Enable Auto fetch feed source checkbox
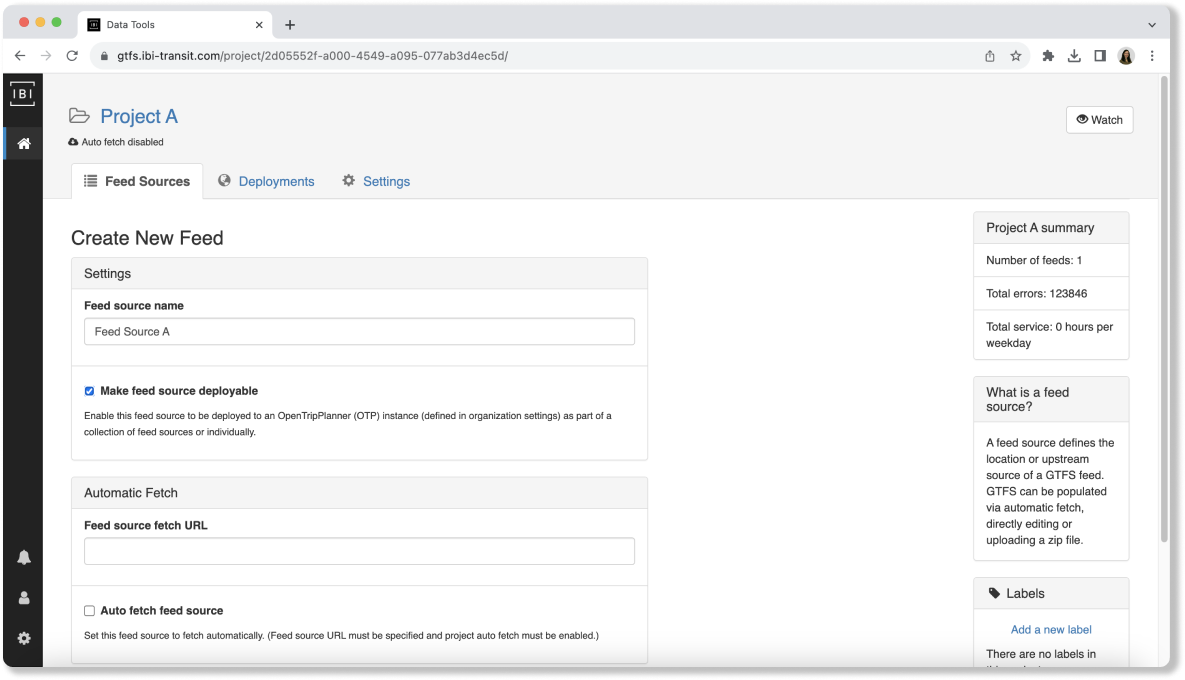Viewport: 1185px width, 680px height. pyautogui.click(x=89, y=611)
